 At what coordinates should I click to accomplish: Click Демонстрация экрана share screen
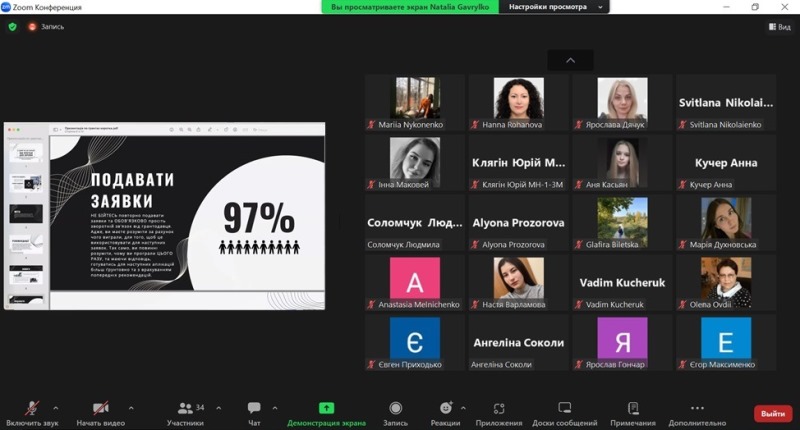point(327,413)
